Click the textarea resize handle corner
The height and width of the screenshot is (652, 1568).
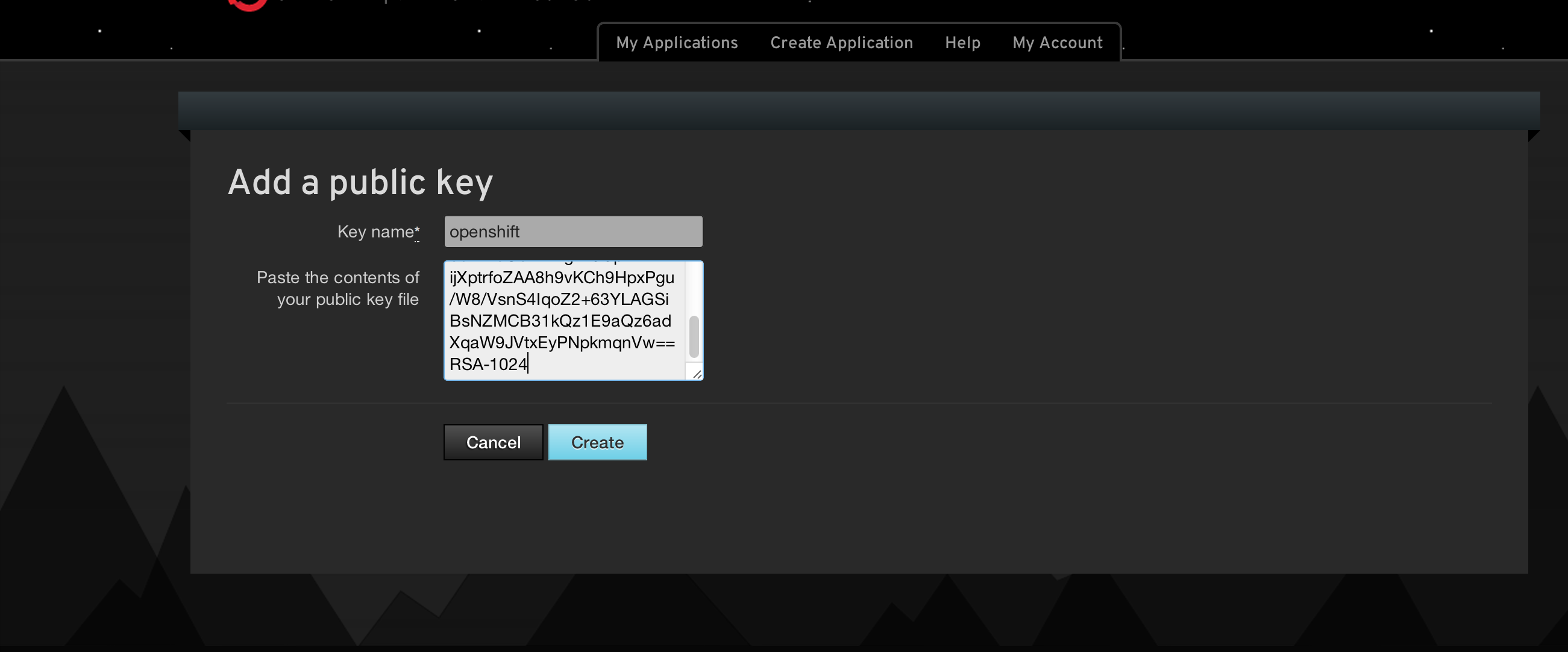coord(697,374)
